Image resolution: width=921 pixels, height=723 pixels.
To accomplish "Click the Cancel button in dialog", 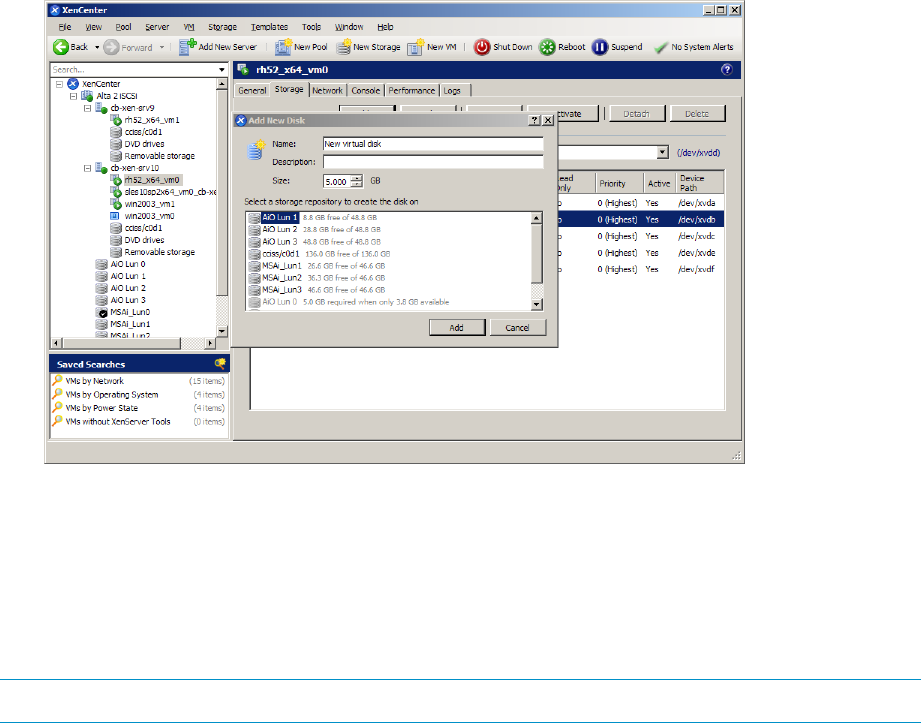I will [x=517, y=328].
